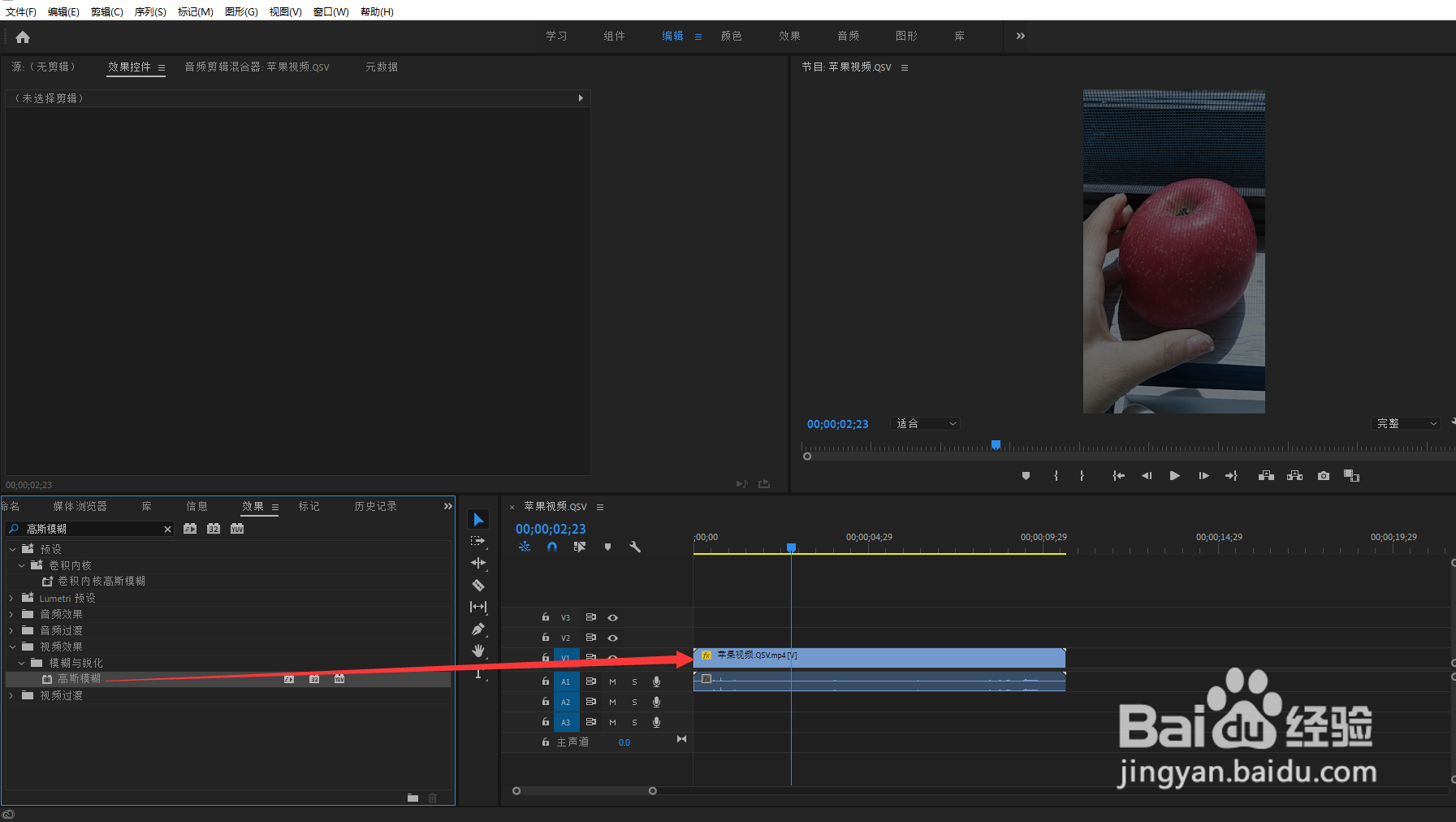The height and width of the screenshot is (822, 1456).
Task: Solo audio track A1
Action: pos(634,681)
